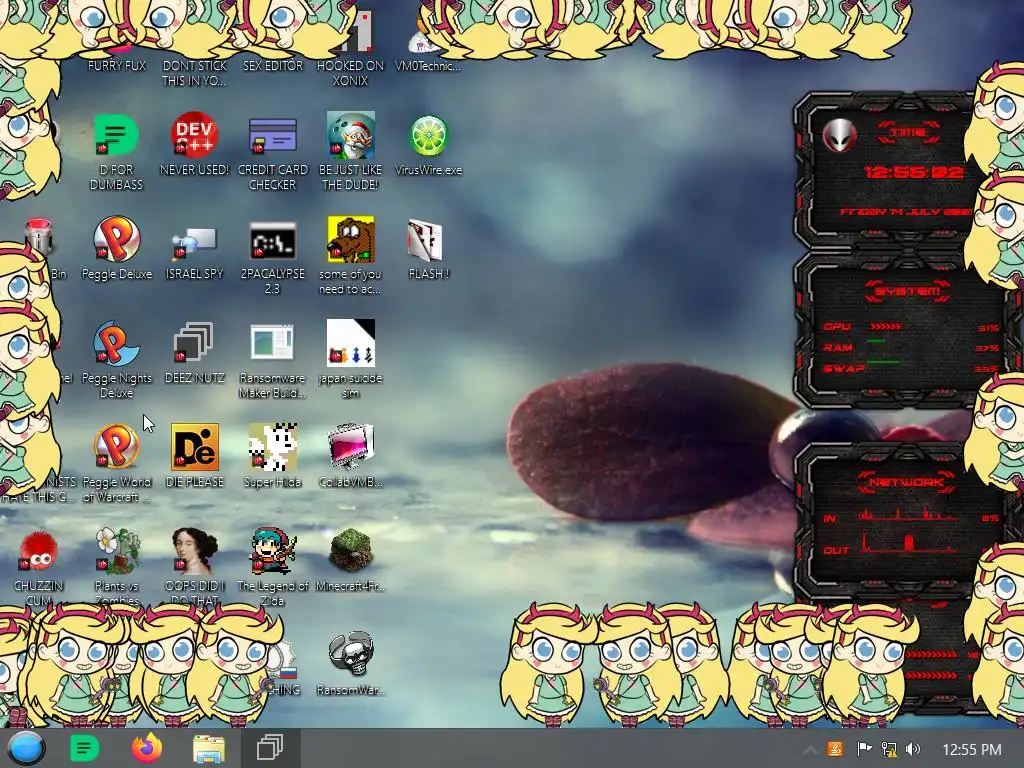1024x768 pixels.
Task: Open the green app pinned on taskbar
Action: [84, 748]
